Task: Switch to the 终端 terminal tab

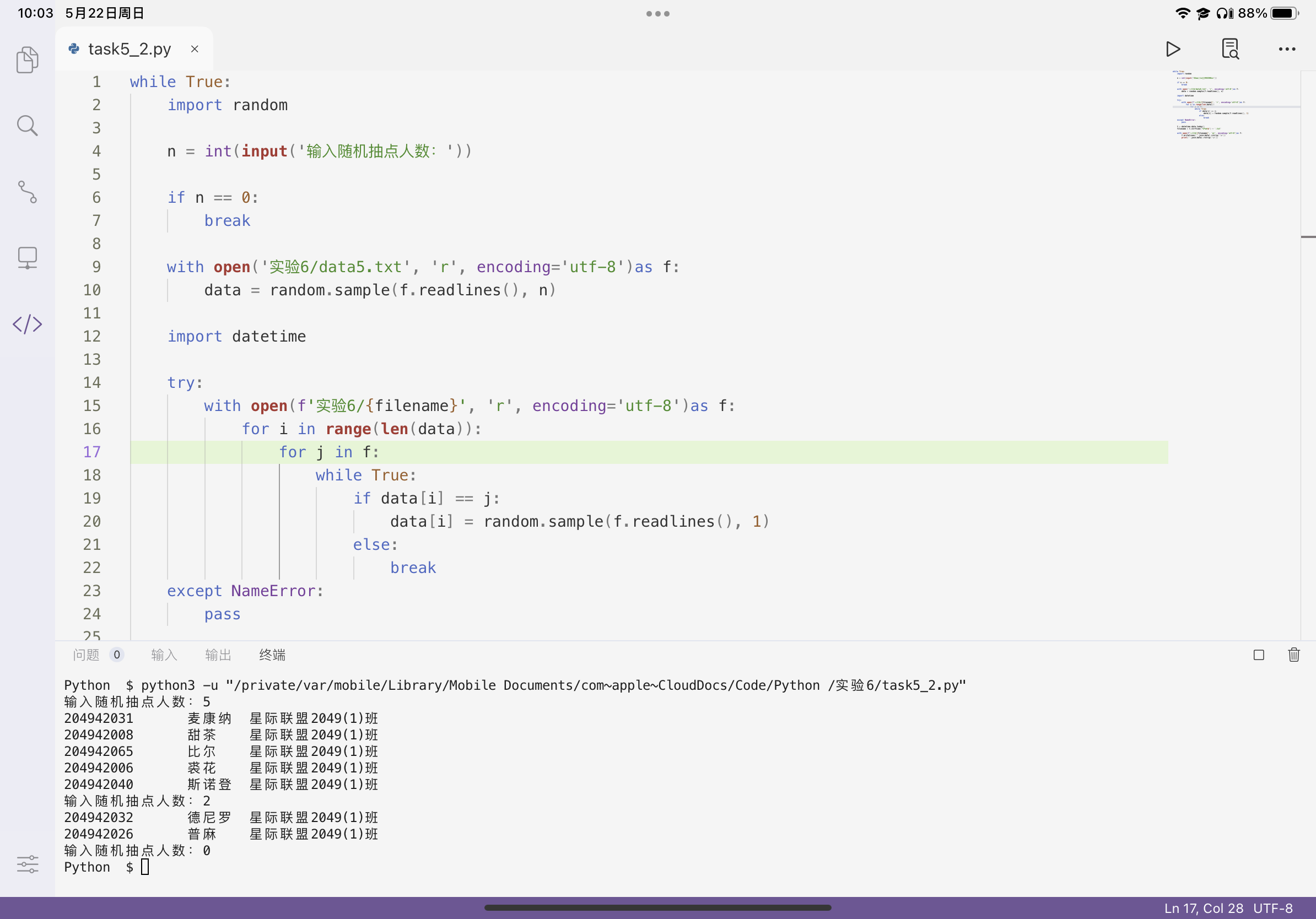Action: [272, 655]
